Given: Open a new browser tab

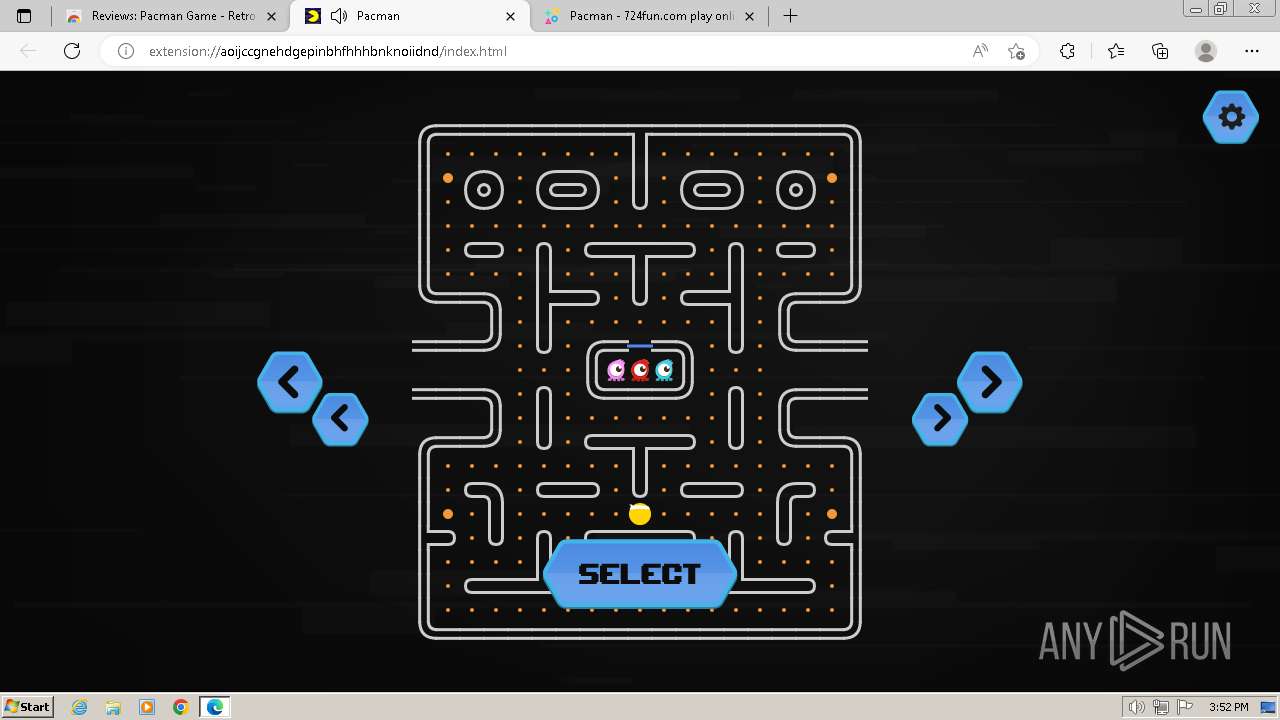Looking at the screenshot, I should (x=790, y=16).
